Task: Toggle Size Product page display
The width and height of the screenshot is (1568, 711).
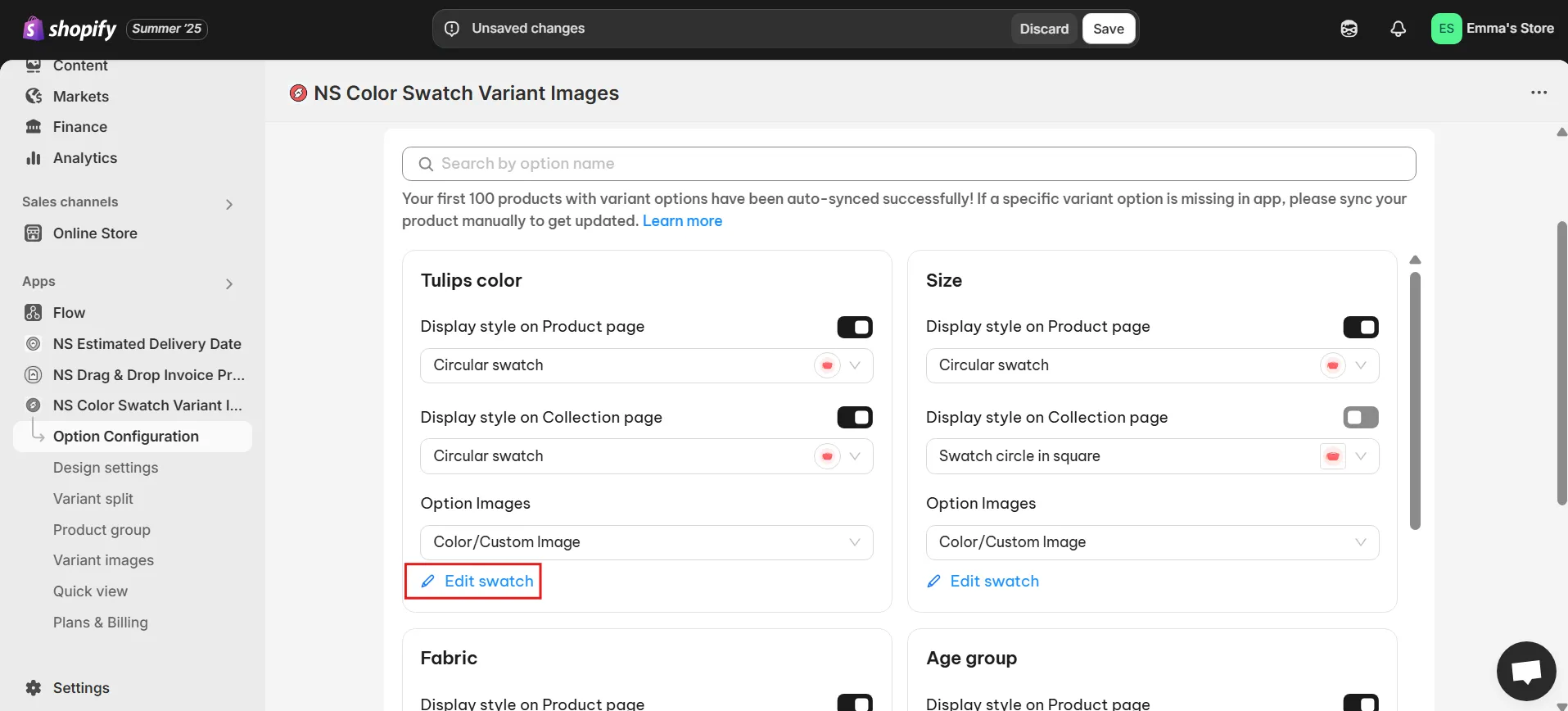Action: click(1361, 327)
